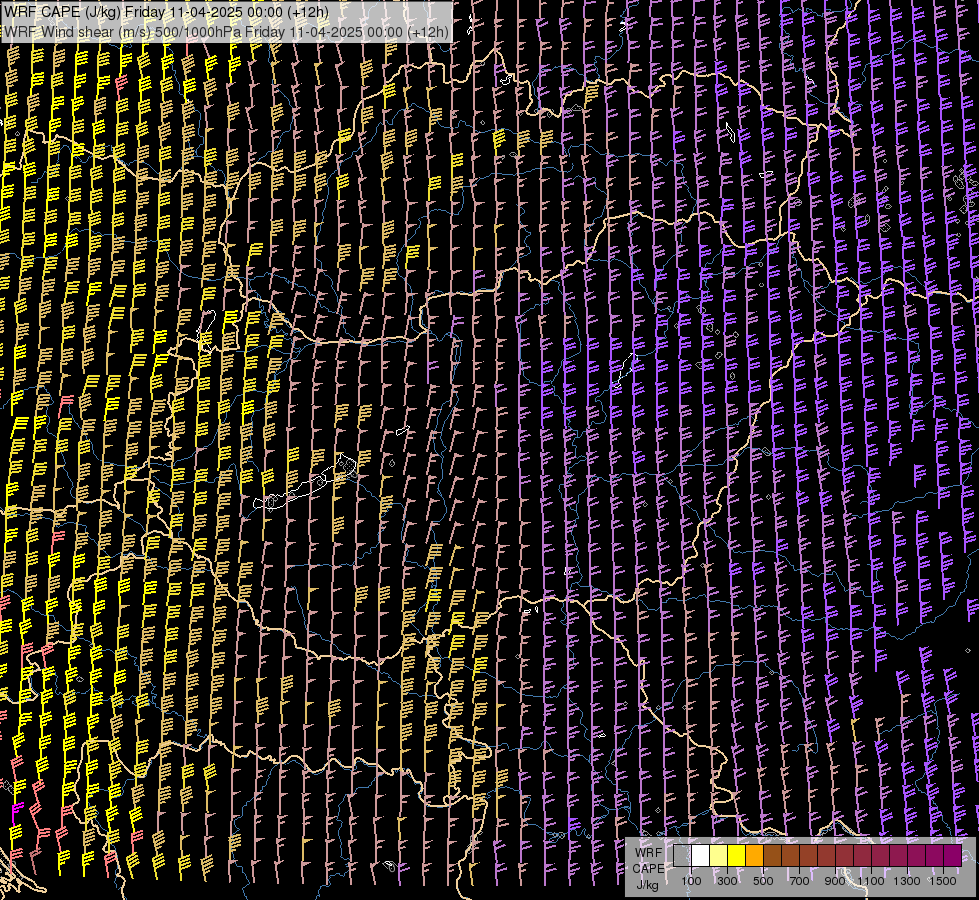Click the legend label WRF
This screenshot has height=900, width=979.
point(649,853)
